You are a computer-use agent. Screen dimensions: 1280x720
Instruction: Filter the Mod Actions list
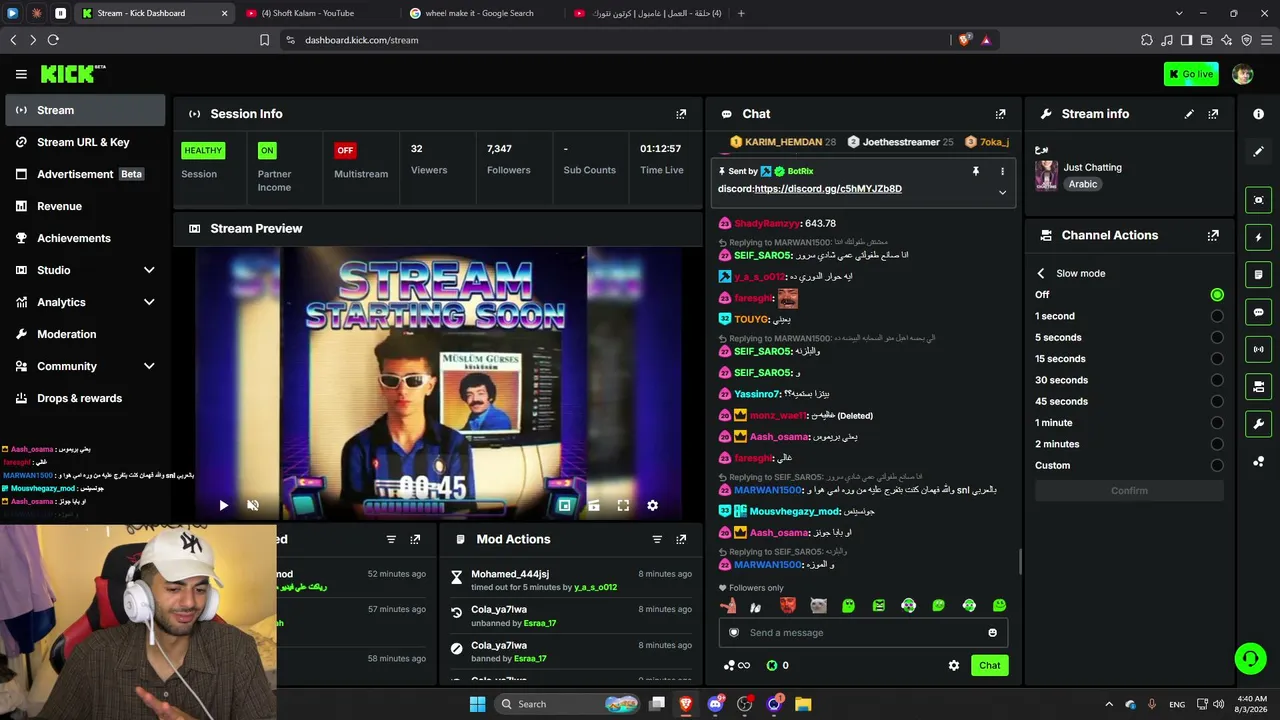click(657, 539)
